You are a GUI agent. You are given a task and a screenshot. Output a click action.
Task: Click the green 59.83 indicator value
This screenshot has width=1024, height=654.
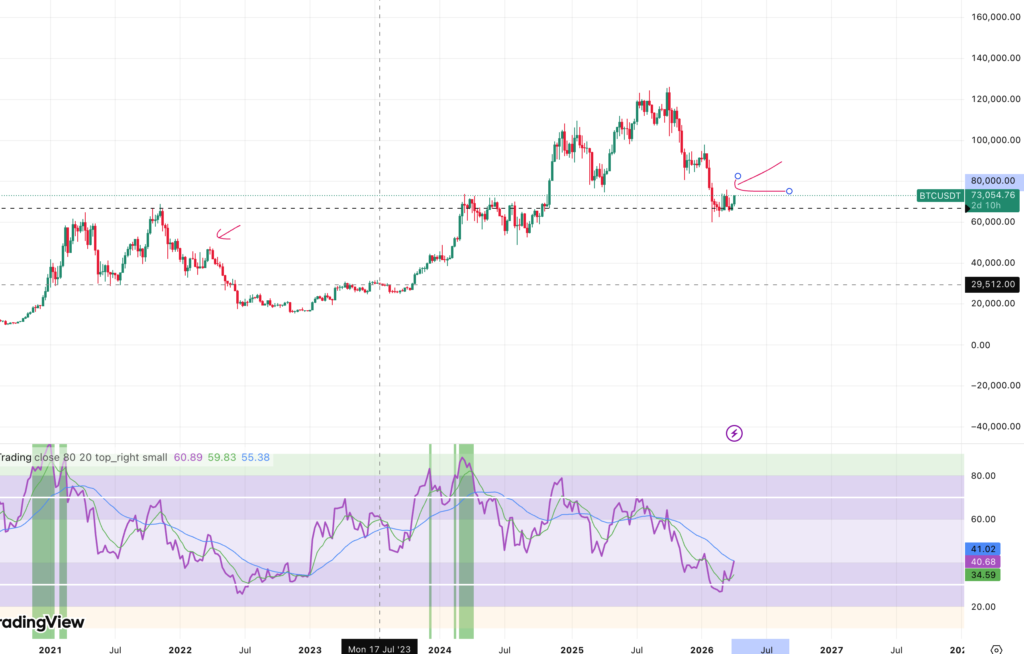(x=221, y=457)
